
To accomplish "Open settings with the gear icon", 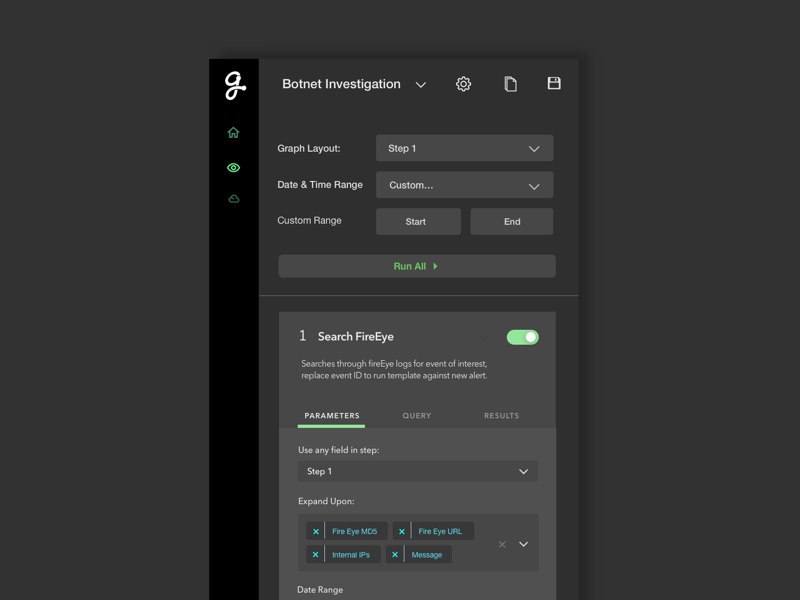I will pos(463,84).
